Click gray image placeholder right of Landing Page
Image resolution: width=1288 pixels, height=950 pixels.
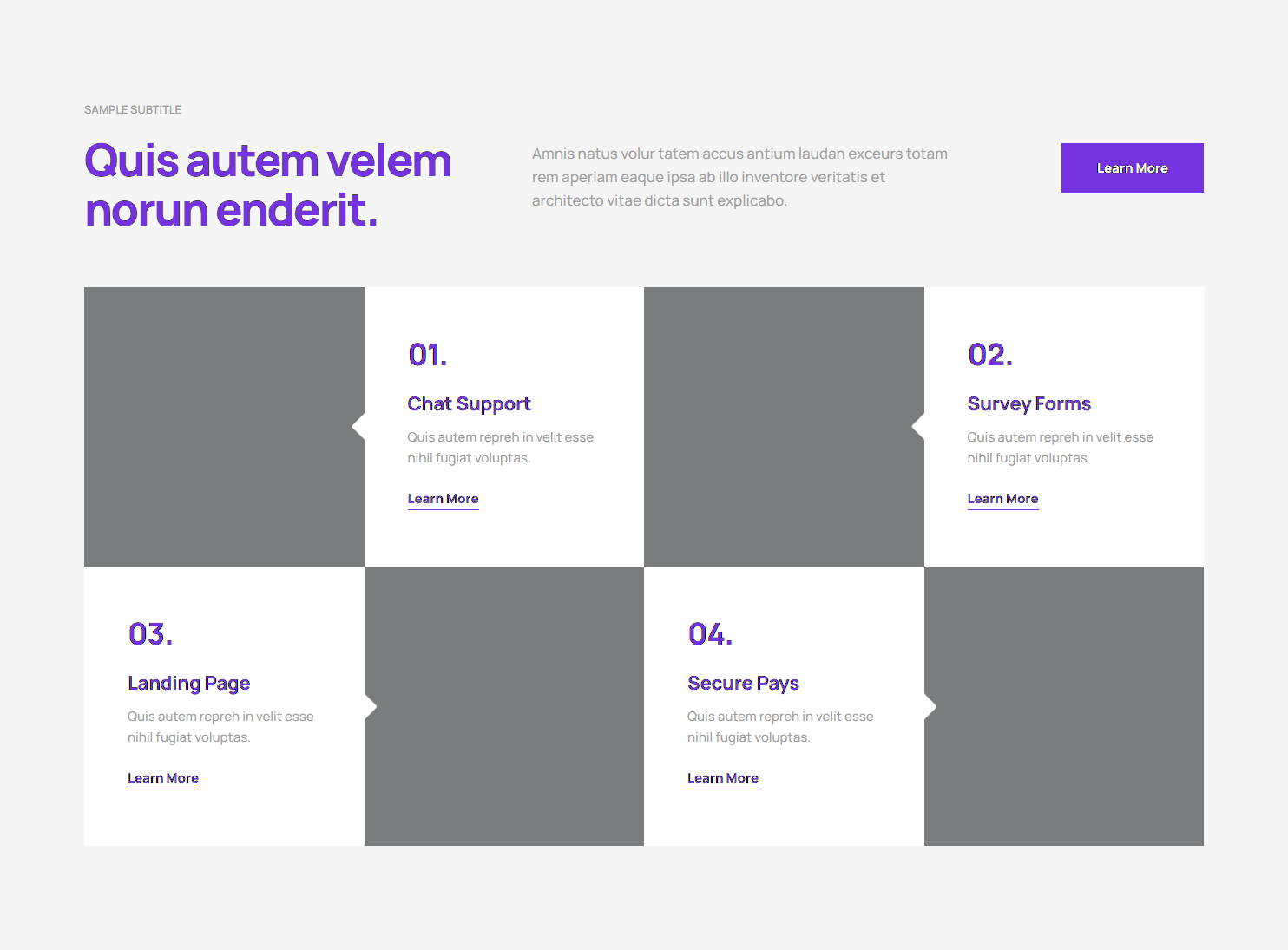click(x=504, y=706)
